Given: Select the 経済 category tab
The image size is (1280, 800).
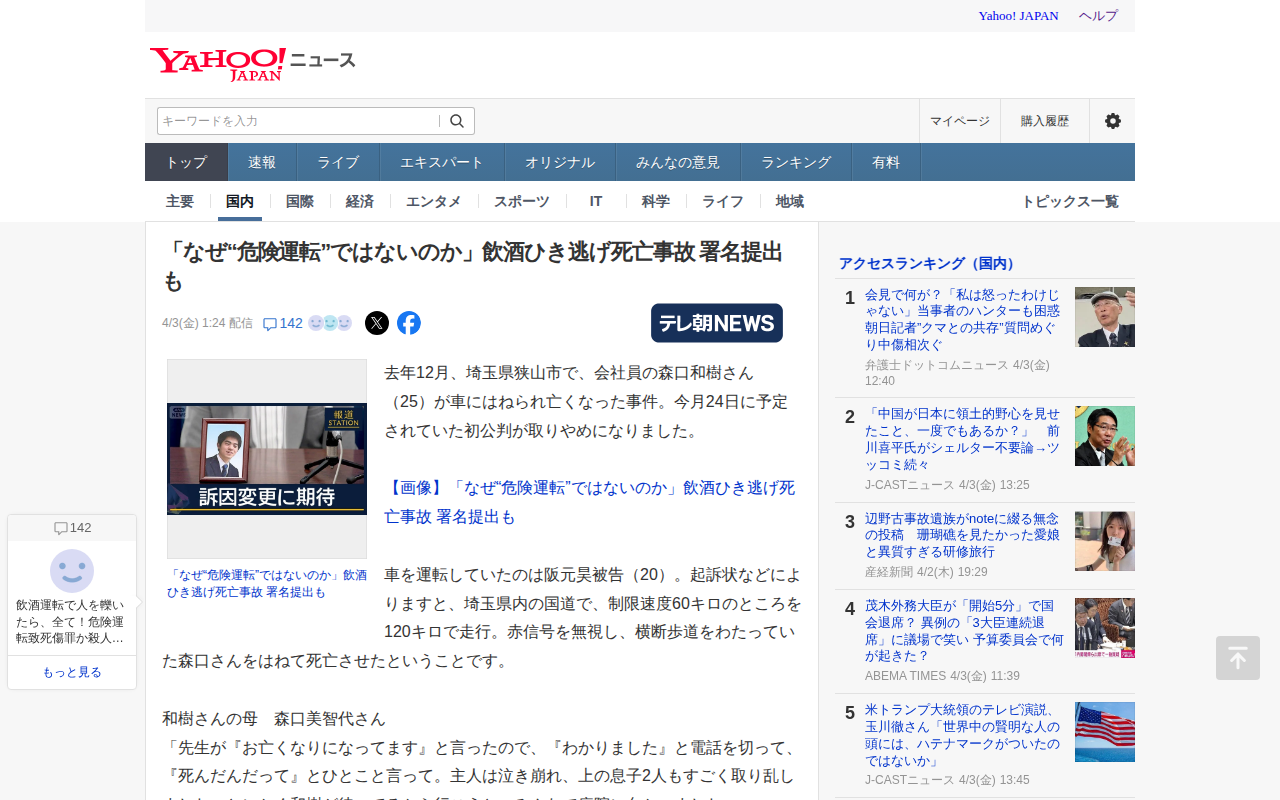Looking at the screenshot, I should (x=360, y=201).
